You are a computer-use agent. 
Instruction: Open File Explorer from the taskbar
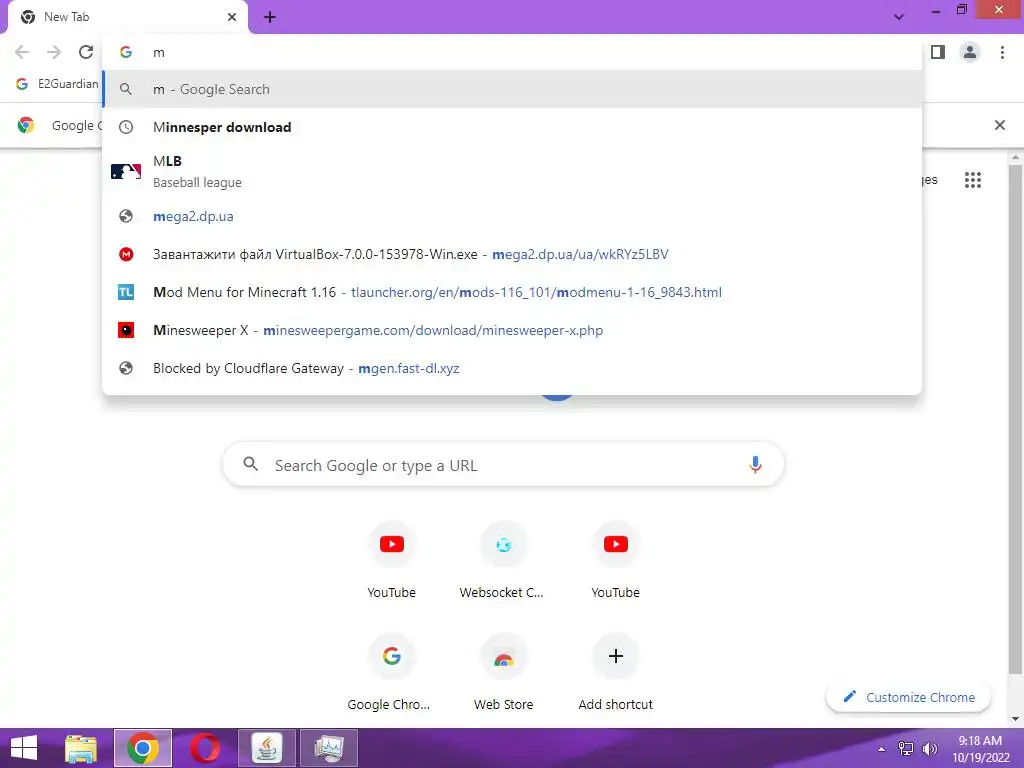(x=81, y=748)
